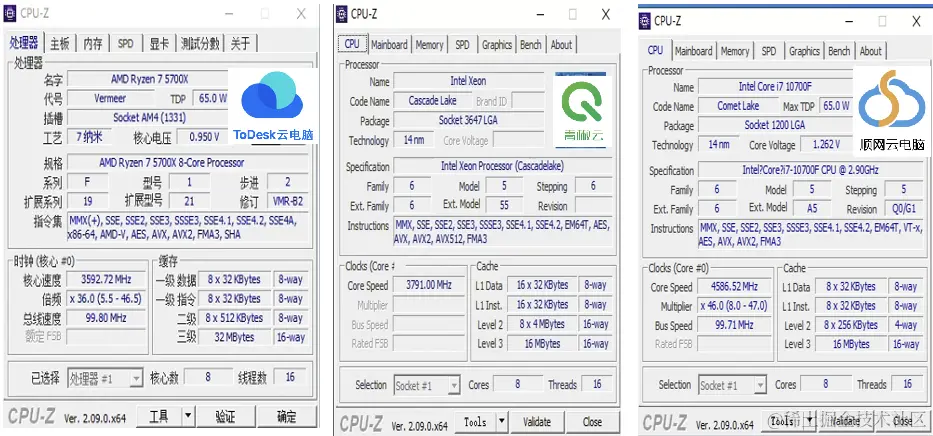
Task: Open Tools dropdown arrow in middle window
Action: pos(502,422)
